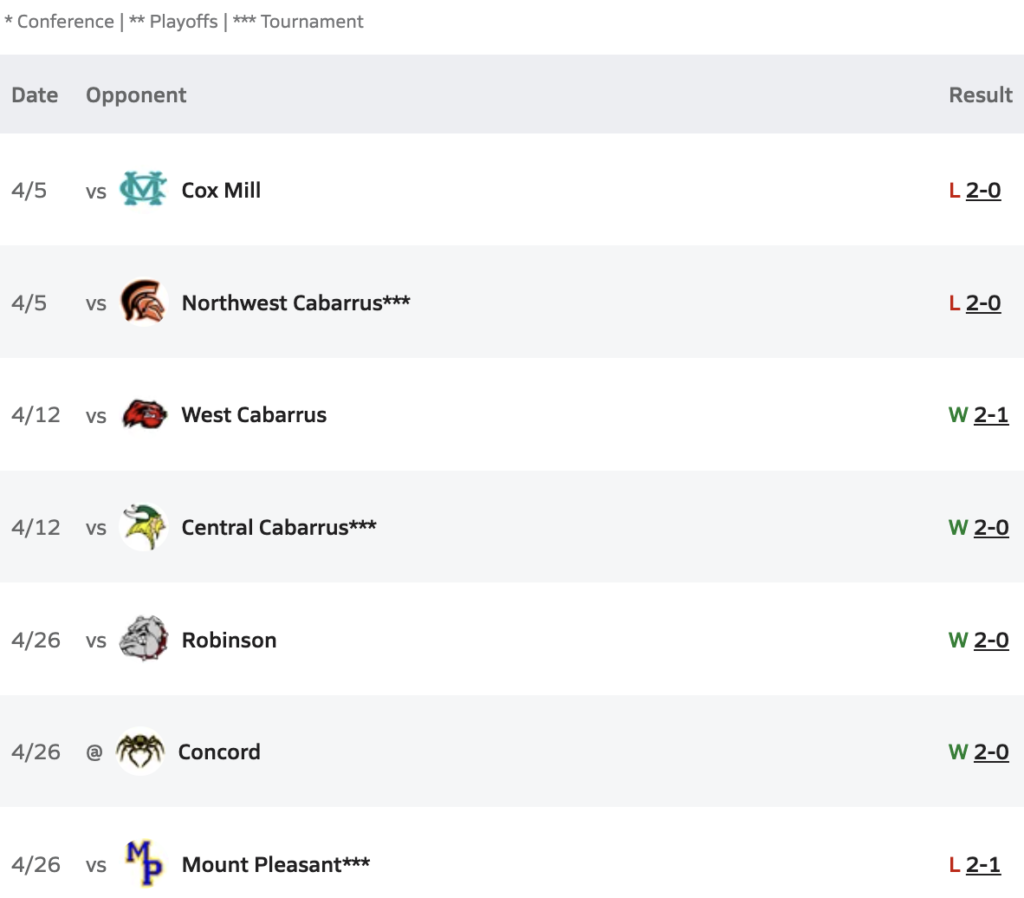Open the Robinson team link

pos(229,639)
